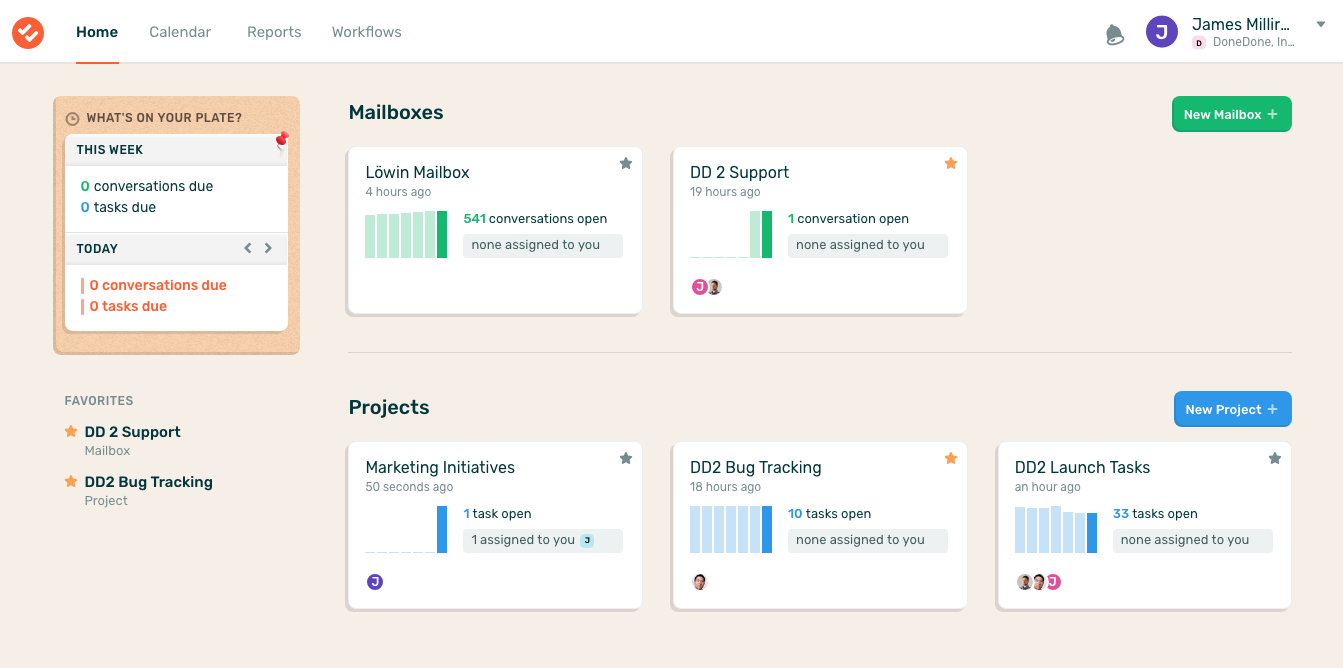The image size is (1343, 668).
Task: Open DD2 Bug Tracking from Favorites list
Action: click(148, 482)
